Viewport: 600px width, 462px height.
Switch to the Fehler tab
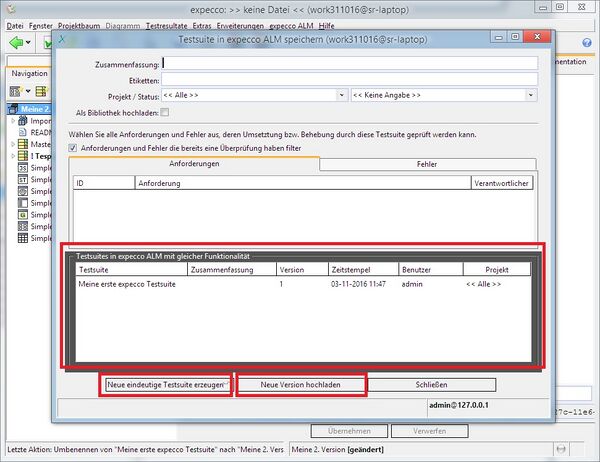tap(427, 163)
